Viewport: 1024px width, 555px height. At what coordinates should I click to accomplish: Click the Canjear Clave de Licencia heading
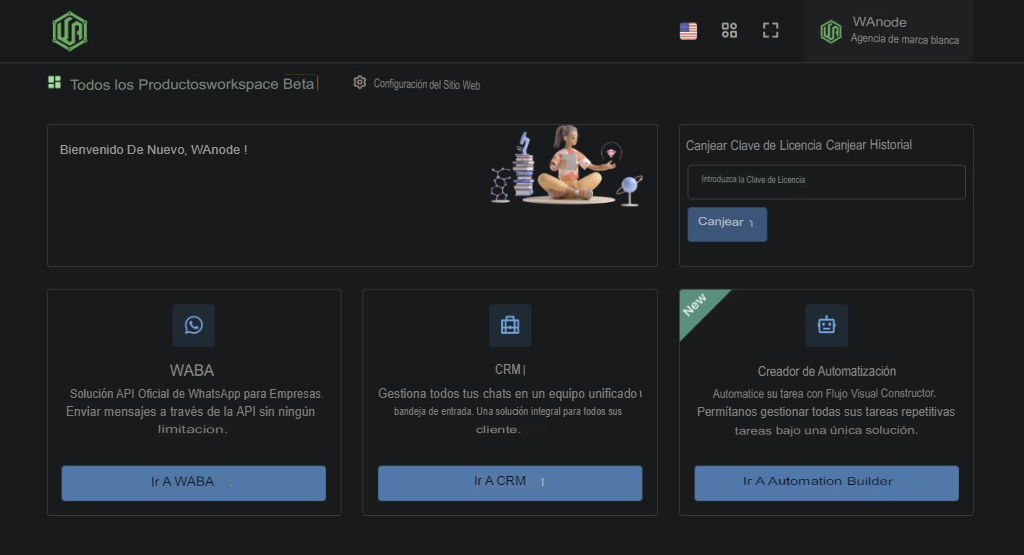tap(754, 145)
